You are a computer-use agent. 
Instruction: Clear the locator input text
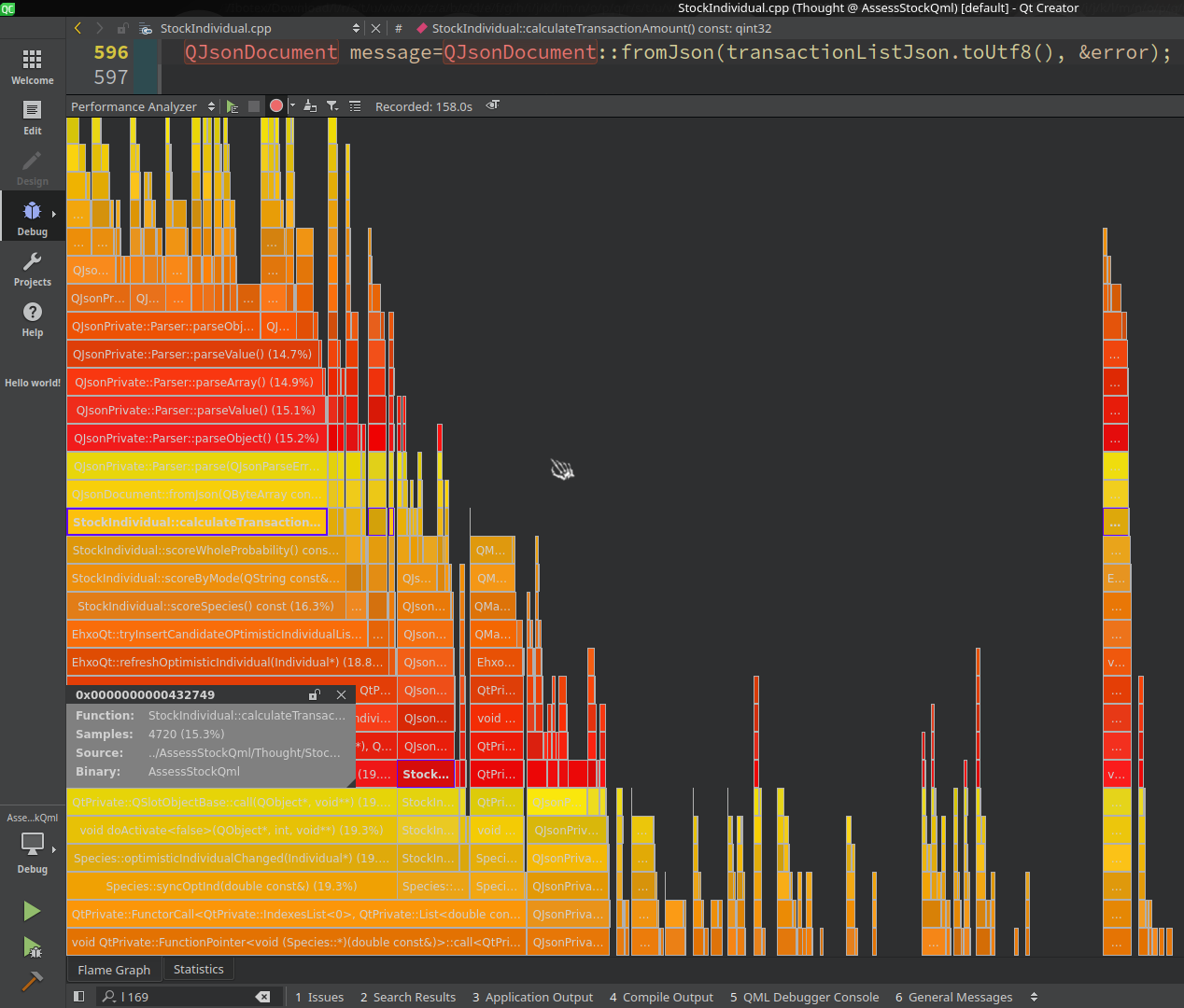coord(263,997)
